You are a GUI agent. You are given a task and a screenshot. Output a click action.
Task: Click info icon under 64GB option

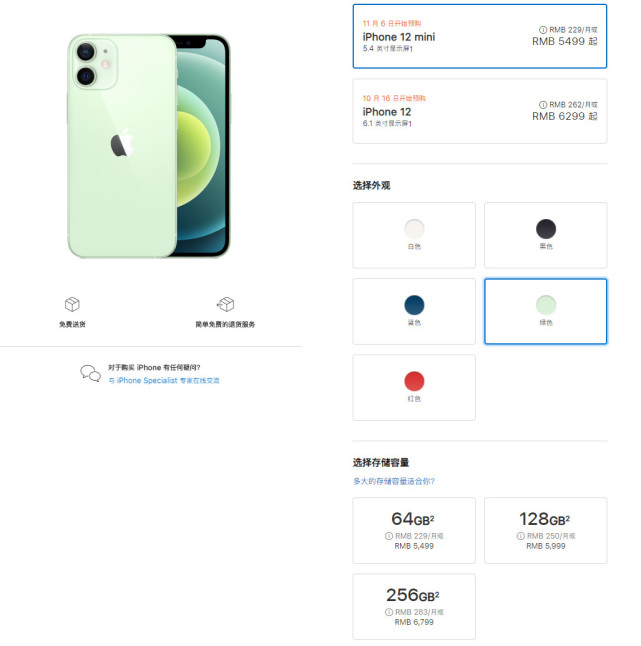(389, 536)
